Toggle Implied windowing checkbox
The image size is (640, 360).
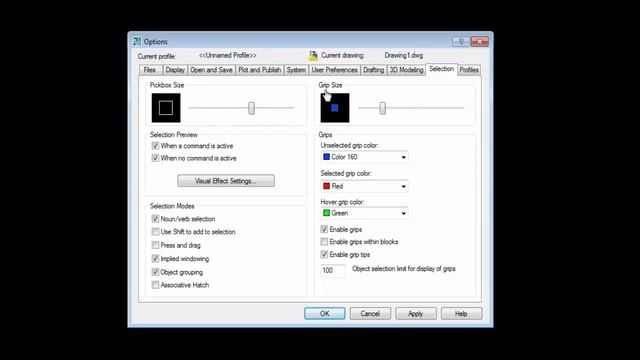tap(155, 258)
